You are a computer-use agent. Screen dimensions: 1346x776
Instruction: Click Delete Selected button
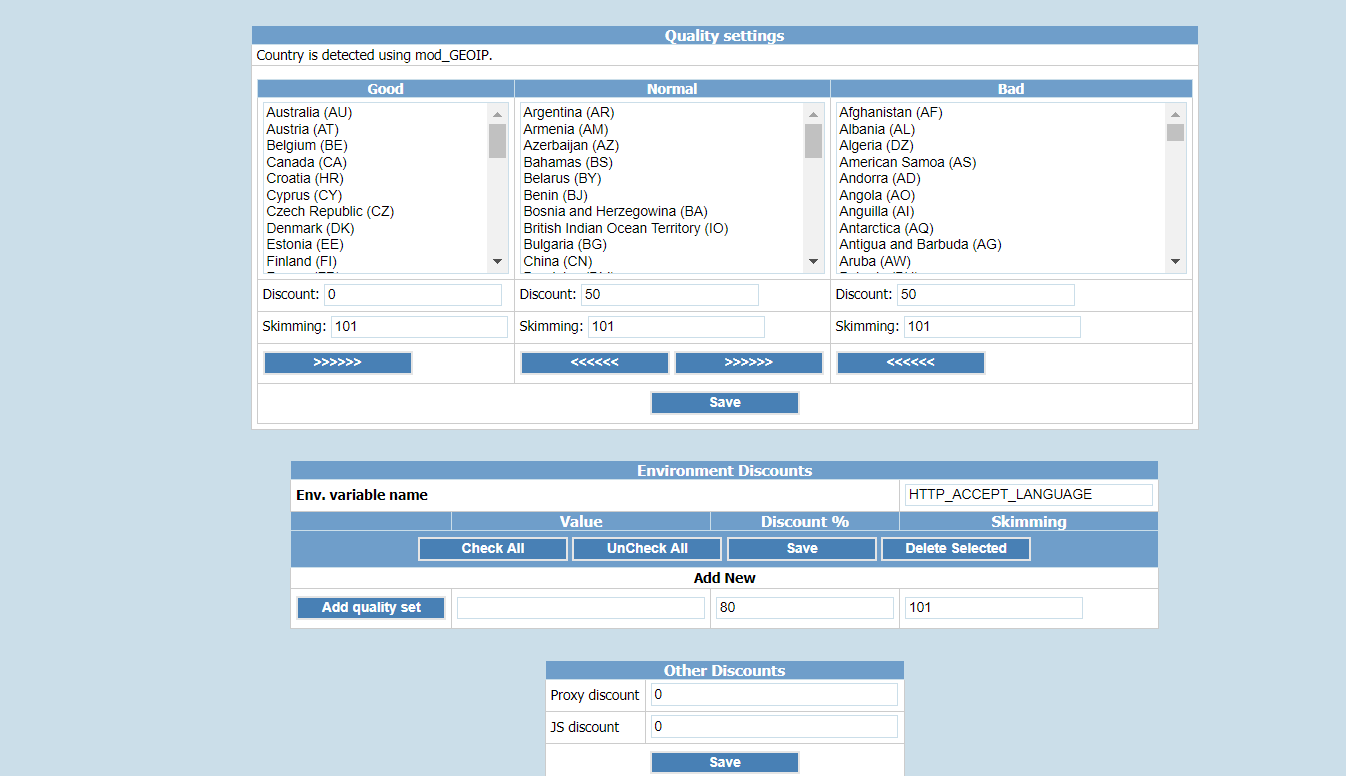[956, 549]
